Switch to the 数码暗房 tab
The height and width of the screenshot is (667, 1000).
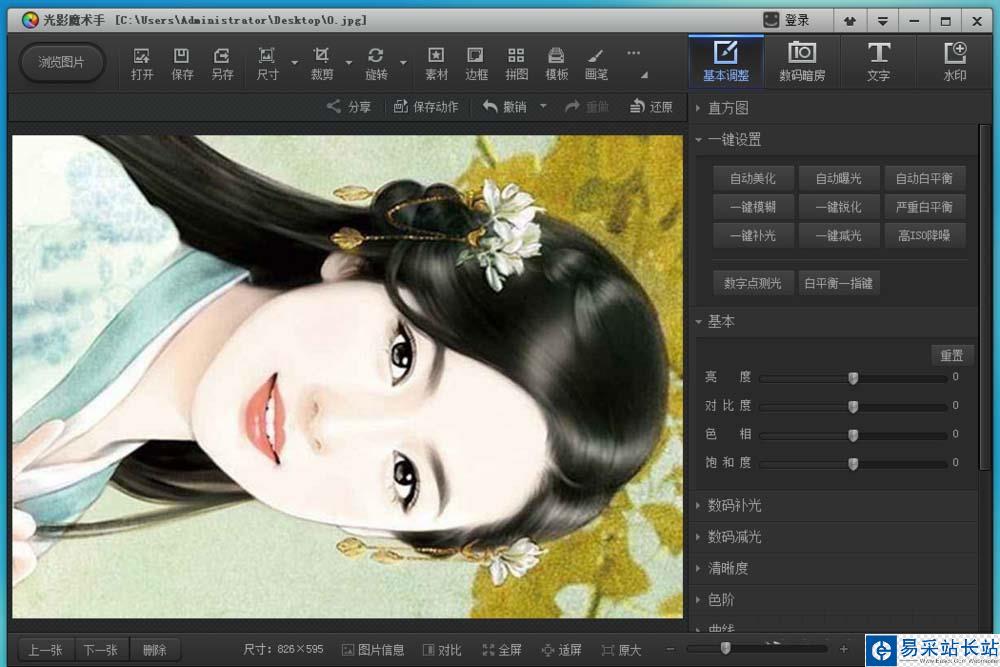click(802, 61)
